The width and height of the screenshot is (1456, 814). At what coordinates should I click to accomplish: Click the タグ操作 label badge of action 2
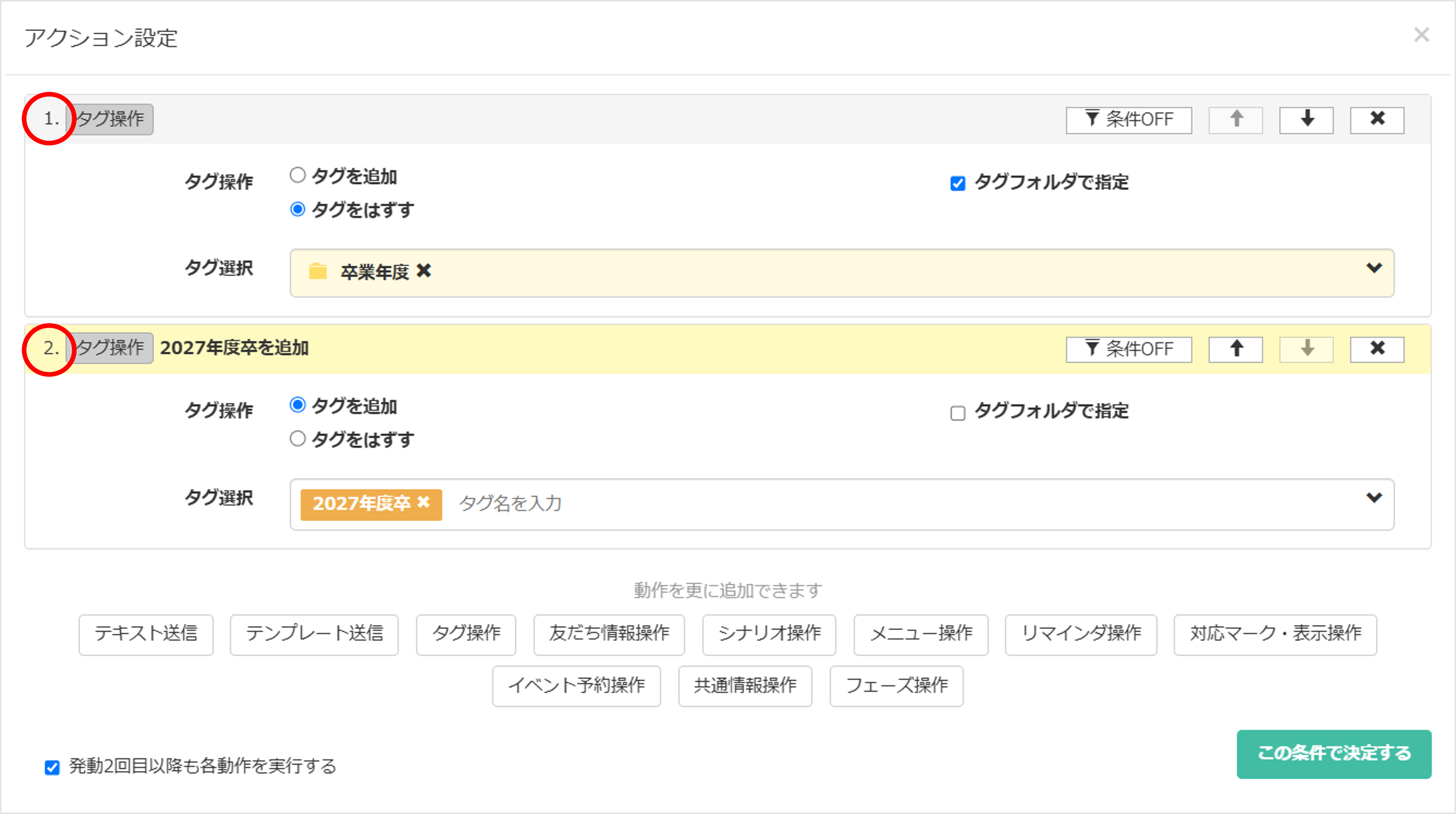tap(110, 348)
